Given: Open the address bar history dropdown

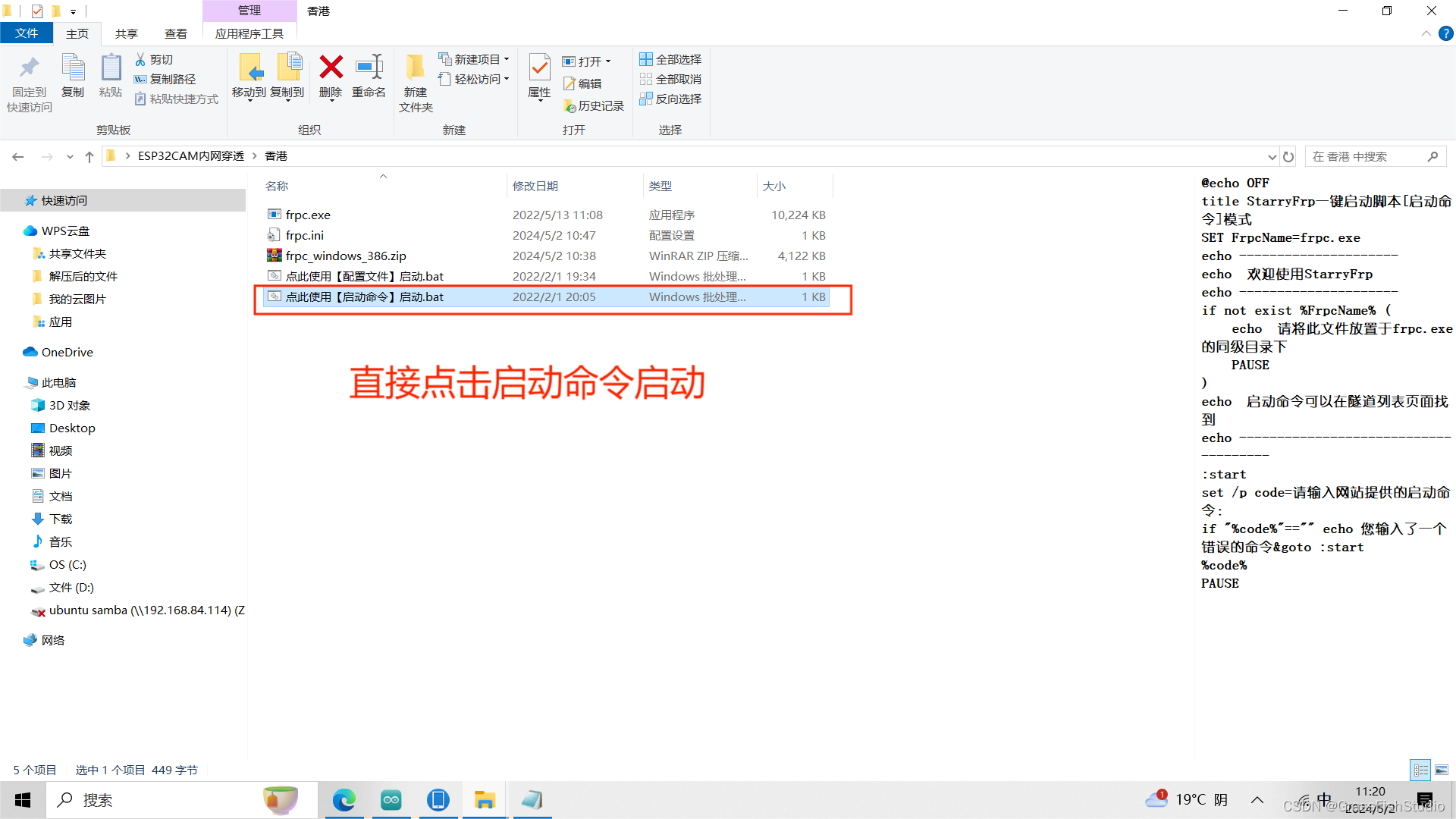Looking at the screenshot, I should pos(1272,156).
